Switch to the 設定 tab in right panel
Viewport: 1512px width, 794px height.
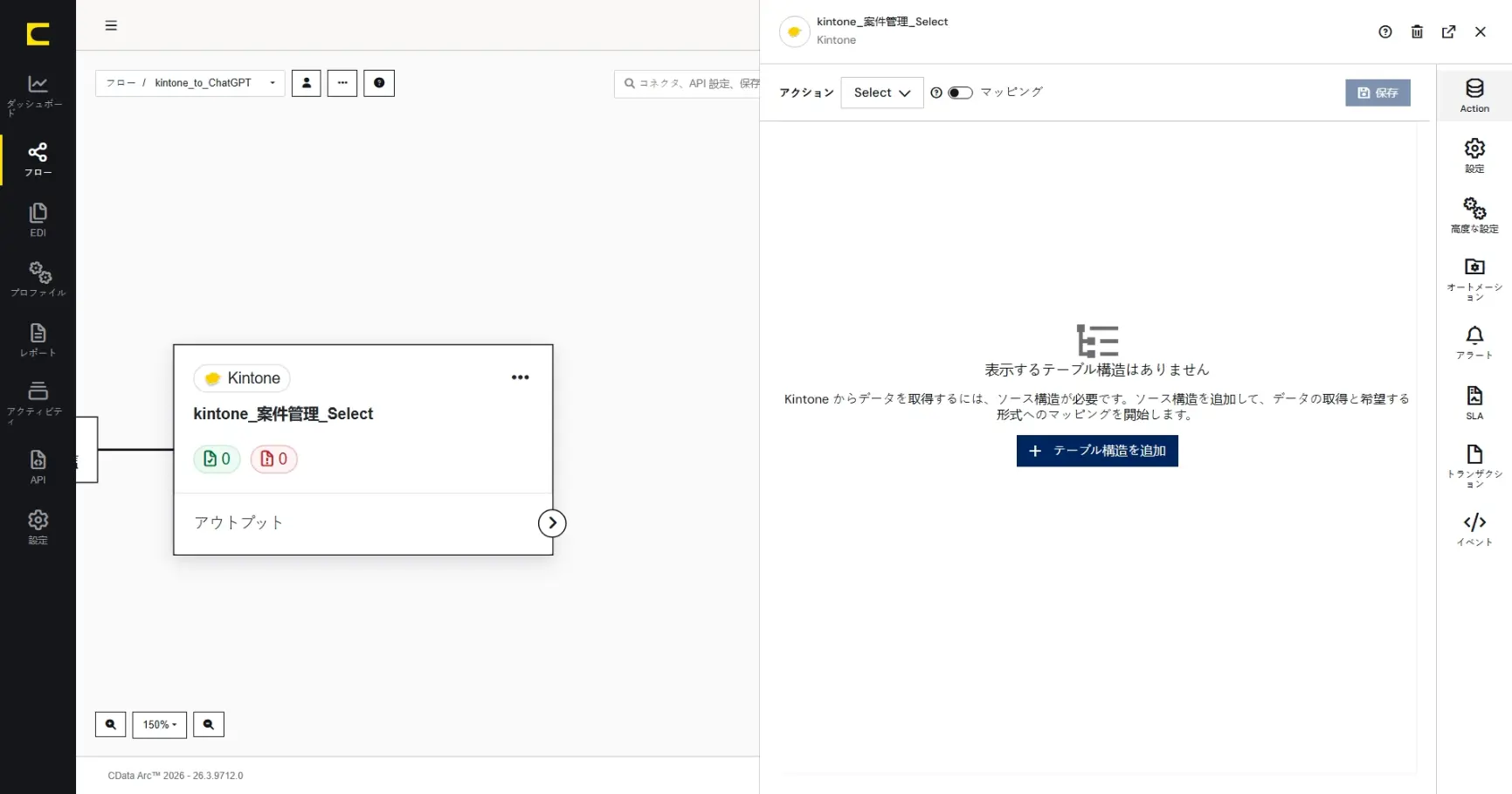pyautogui.click(x=1474, y=155)
